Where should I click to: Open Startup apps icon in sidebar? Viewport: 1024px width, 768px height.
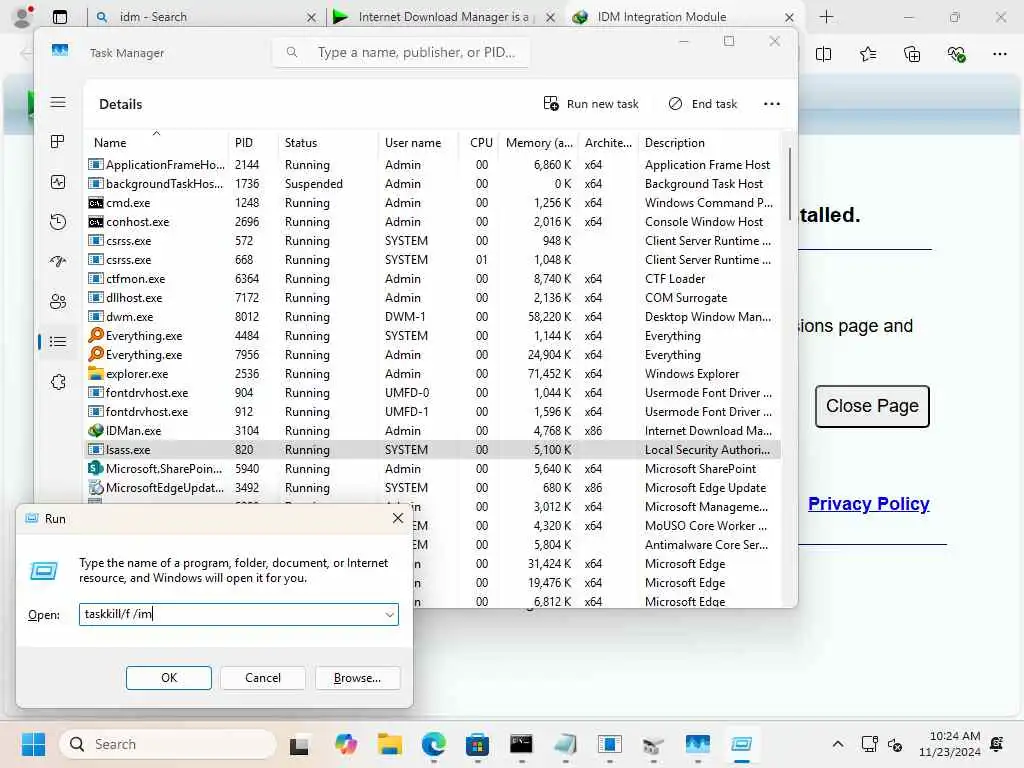[57, 261]
